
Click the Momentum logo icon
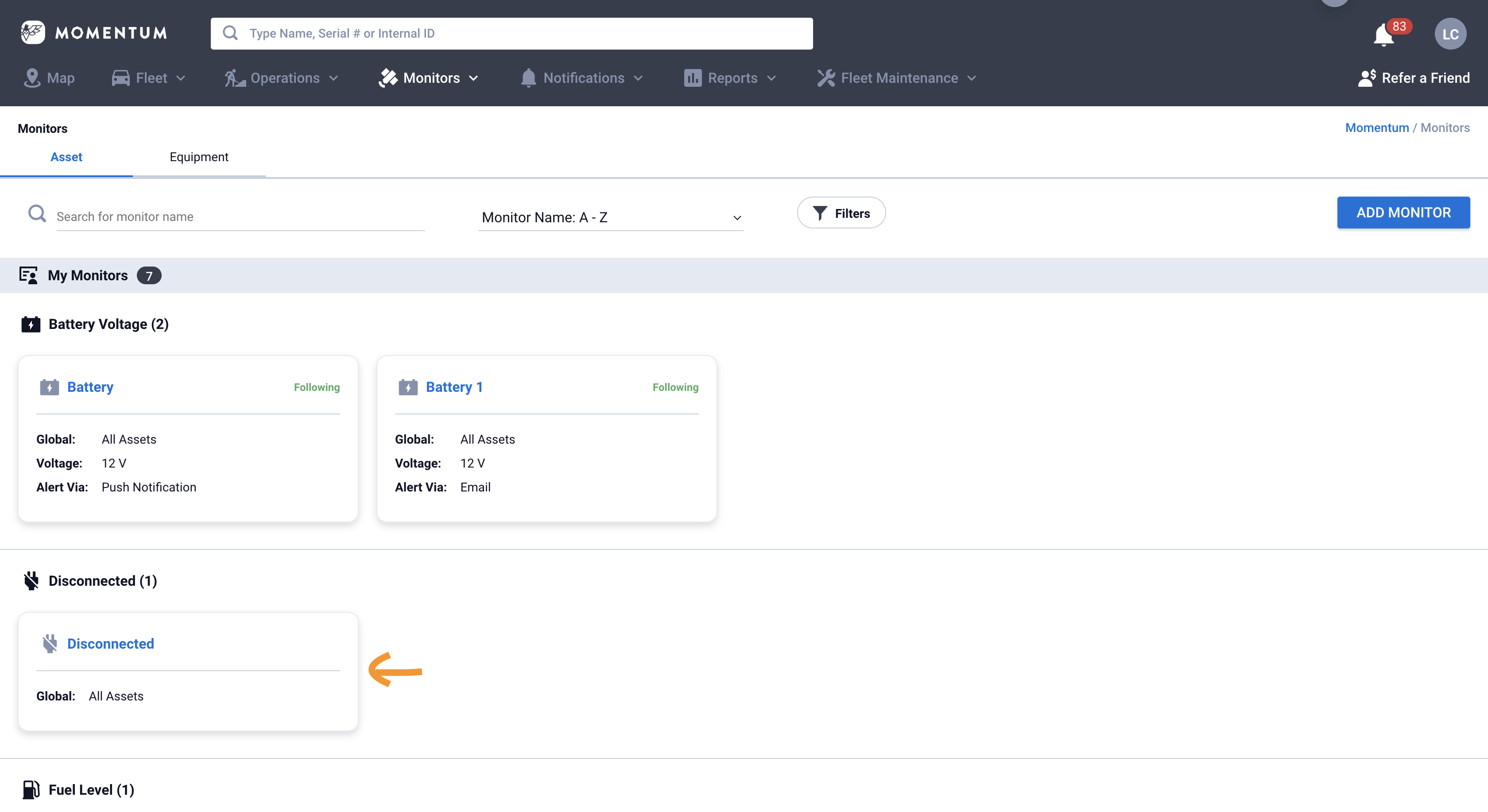pyautogui.click(x=33, y=33)
